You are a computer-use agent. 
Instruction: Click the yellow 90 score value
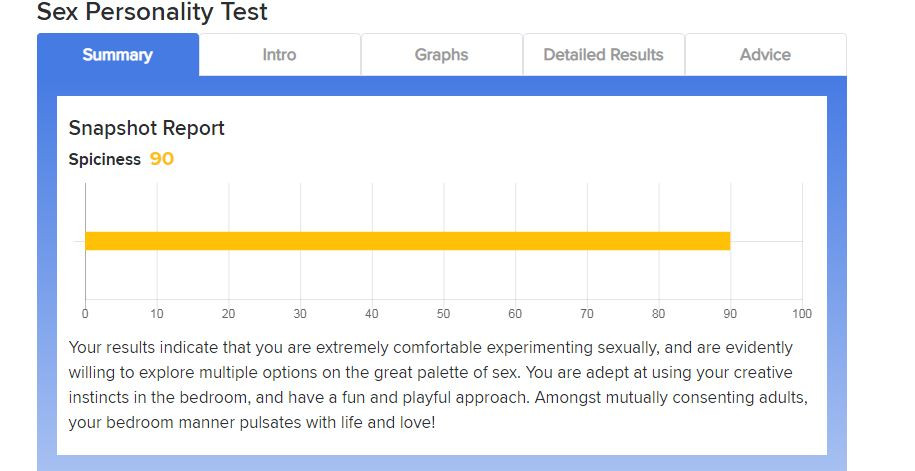(x=162, y=159)
